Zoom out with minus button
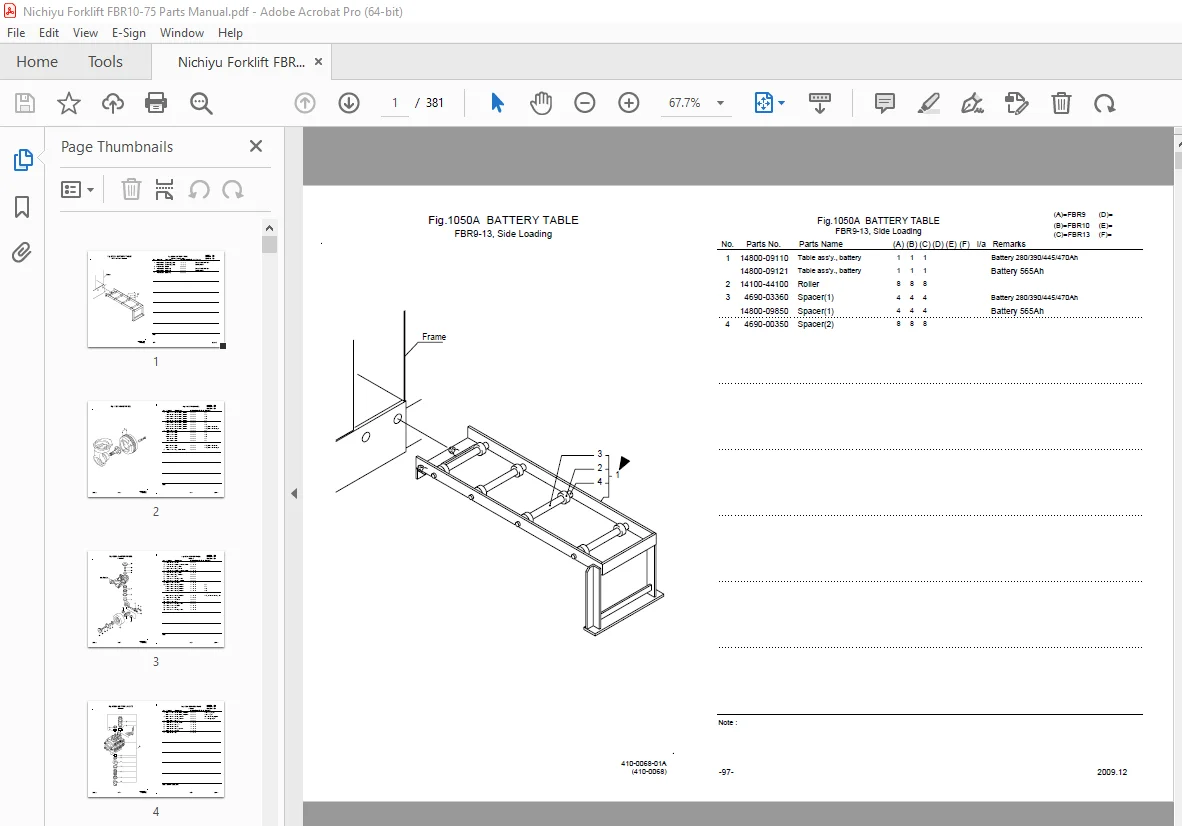The width and height of the screenshot is (1182, 826). 584,103
